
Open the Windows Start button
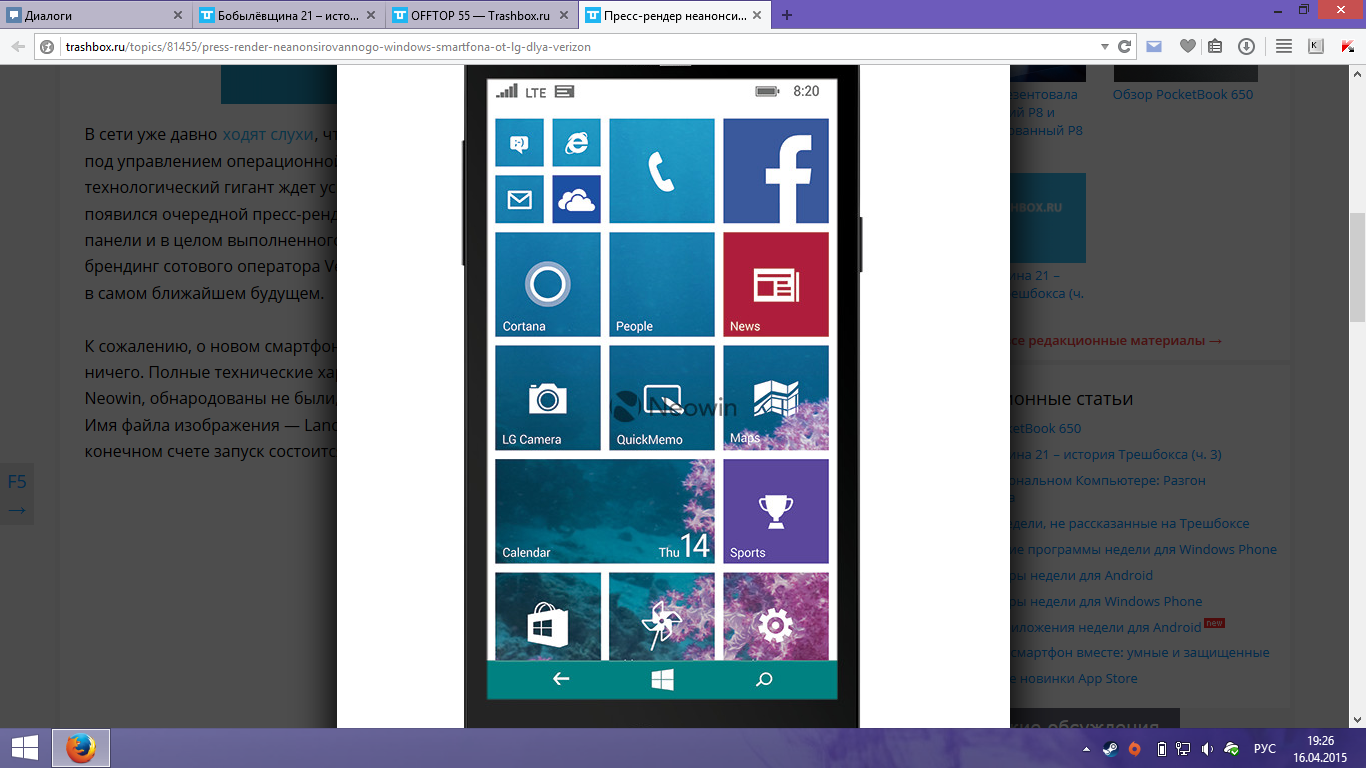click(24, 748)
